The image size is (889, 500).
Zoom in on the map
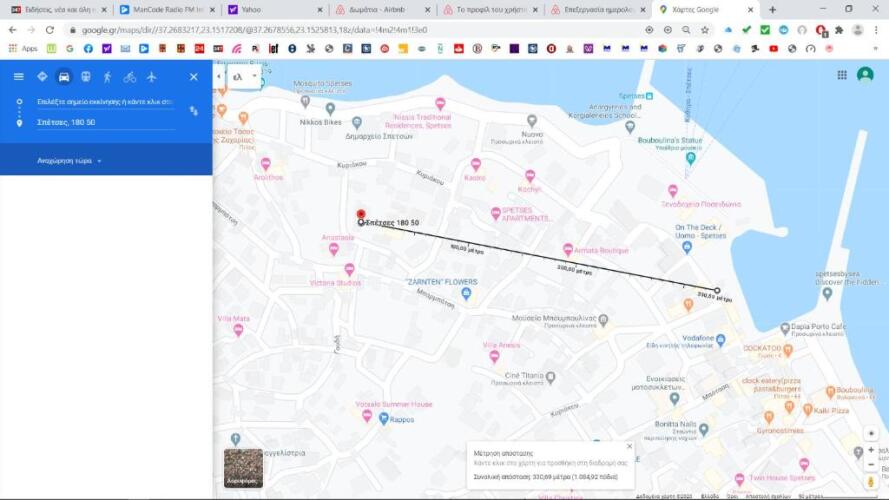click(x=871, y=450)
